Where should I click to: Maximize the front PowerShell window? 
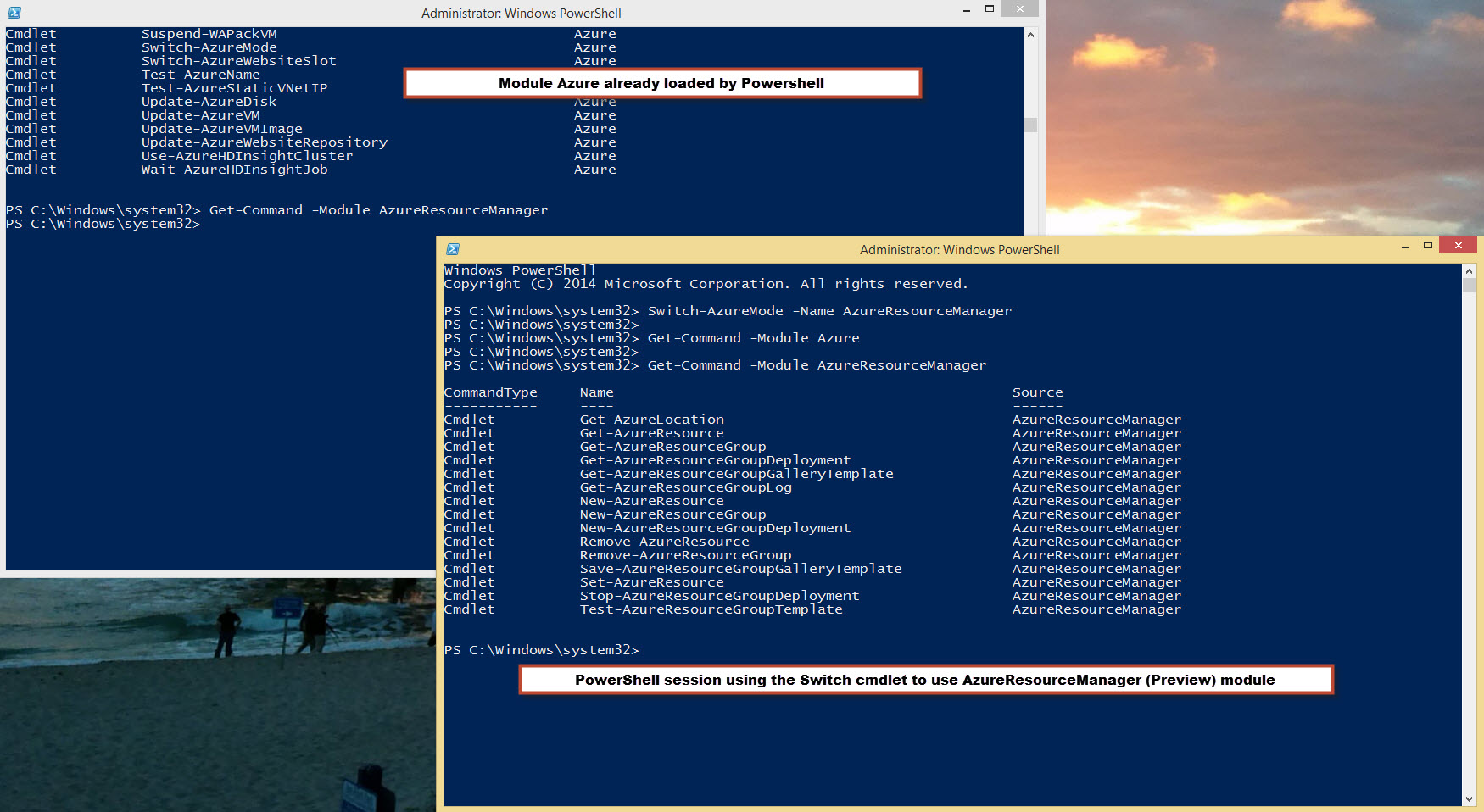[1428, 246]
